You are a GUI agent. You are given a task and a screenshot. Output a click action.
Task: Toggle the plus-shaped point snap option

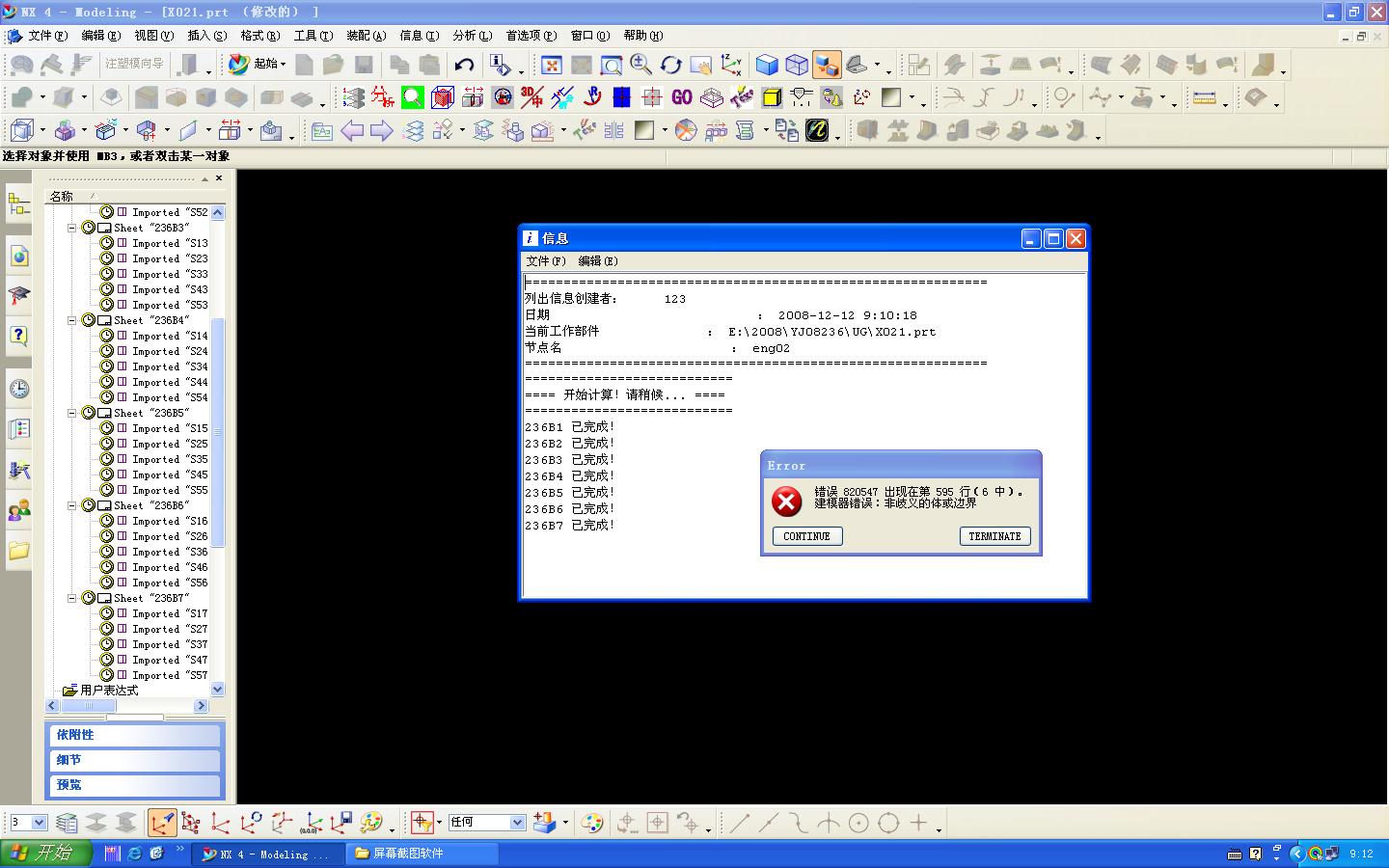coord(918,823)
